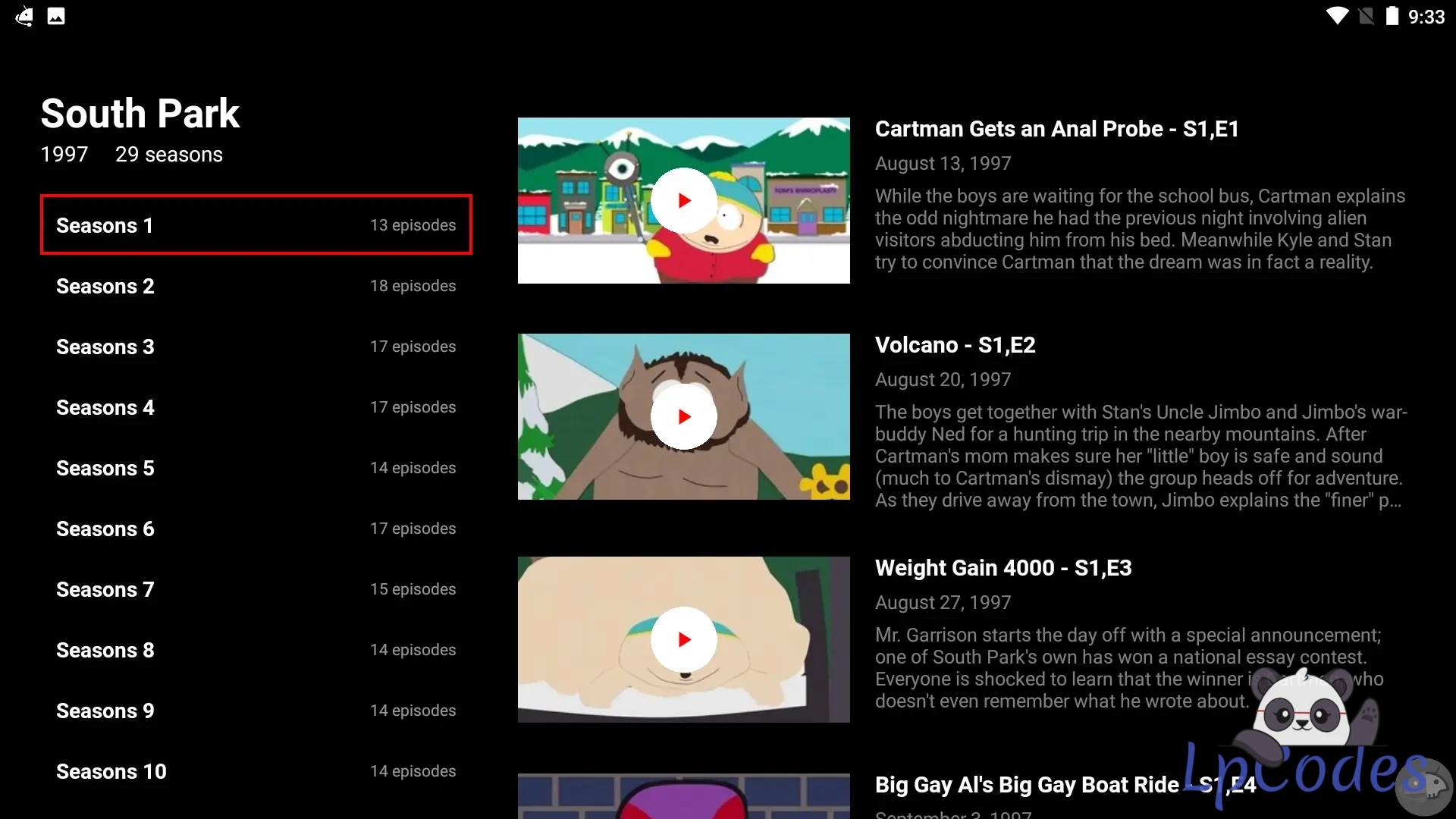This screenshot has width=1456, height=819.
Task: Click the title Cartman Gets an Anal Probe - S1,E1
Action: [x=1057, y=129]
